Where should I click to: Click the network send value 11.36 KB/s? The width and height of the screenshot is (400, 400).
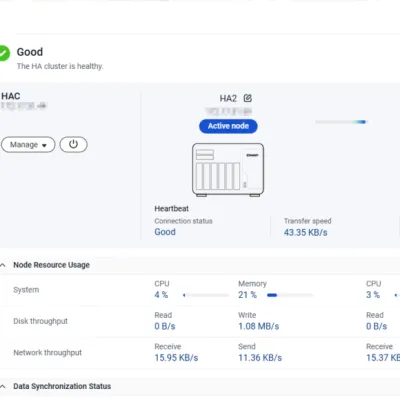(260, 358)
